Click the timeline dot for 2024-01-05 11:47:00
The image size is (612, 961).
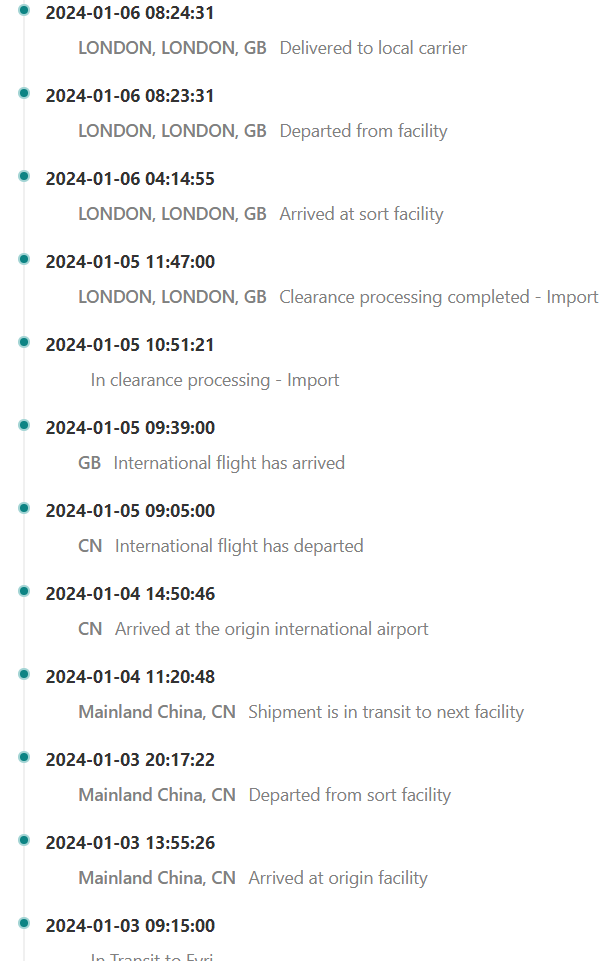pyautogui.click(x=24, y=259)
